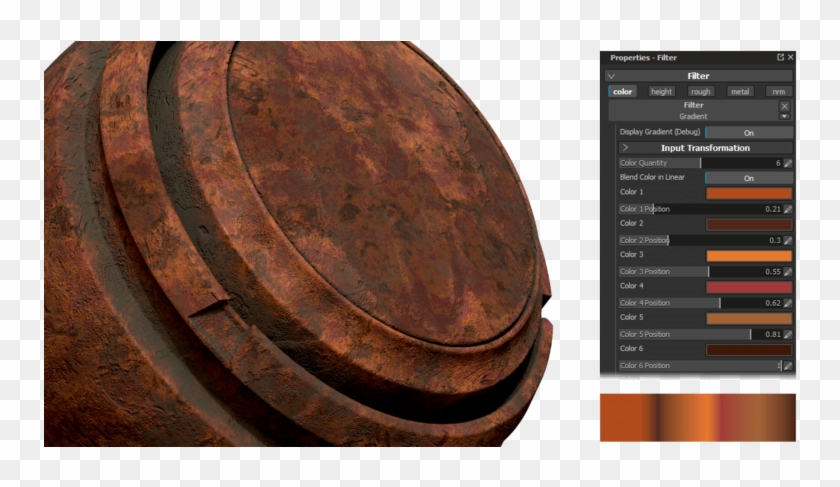Click the Blend Color in Linear label
The width and height of the screenshot is (840, 487).
[x=652, y=177]
